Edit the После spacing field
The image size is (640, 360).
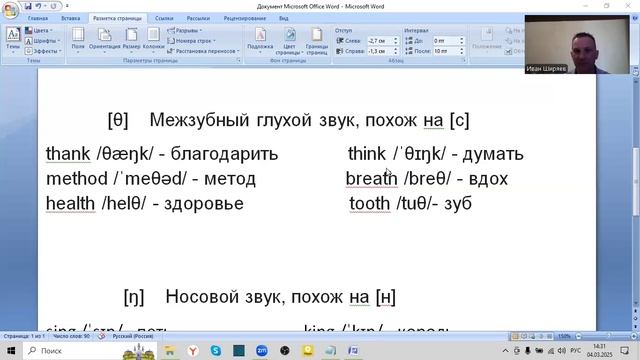tap(446, 51)
